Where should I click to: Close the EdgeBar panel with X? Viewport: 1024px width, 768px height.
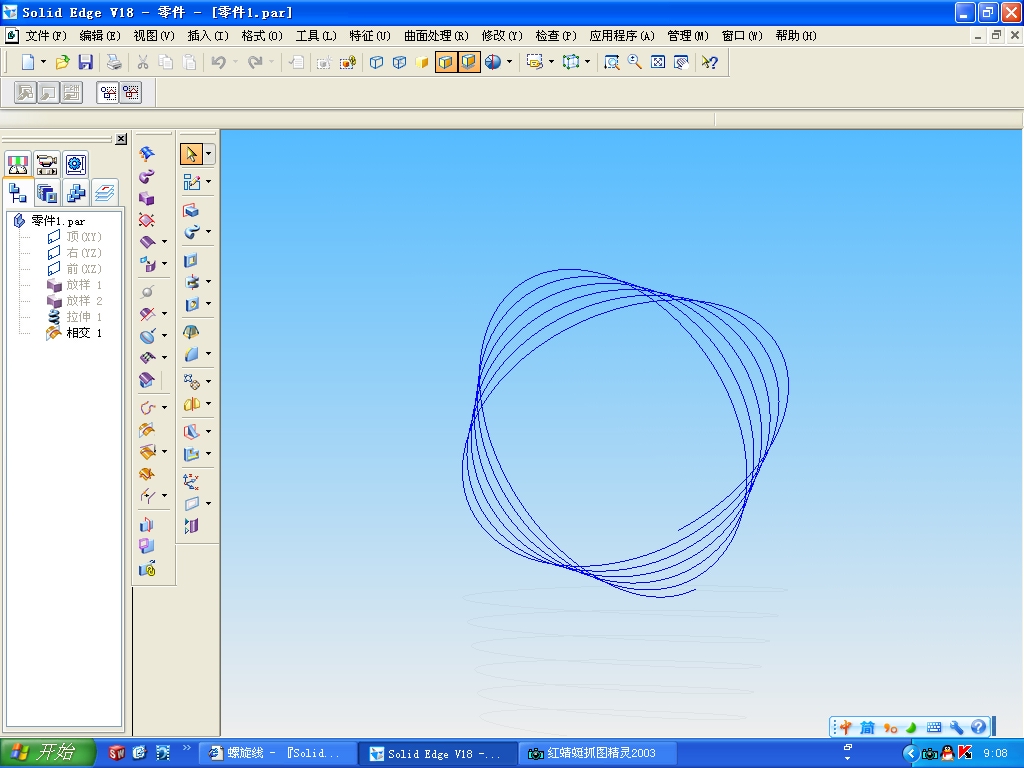pos(121,139)
